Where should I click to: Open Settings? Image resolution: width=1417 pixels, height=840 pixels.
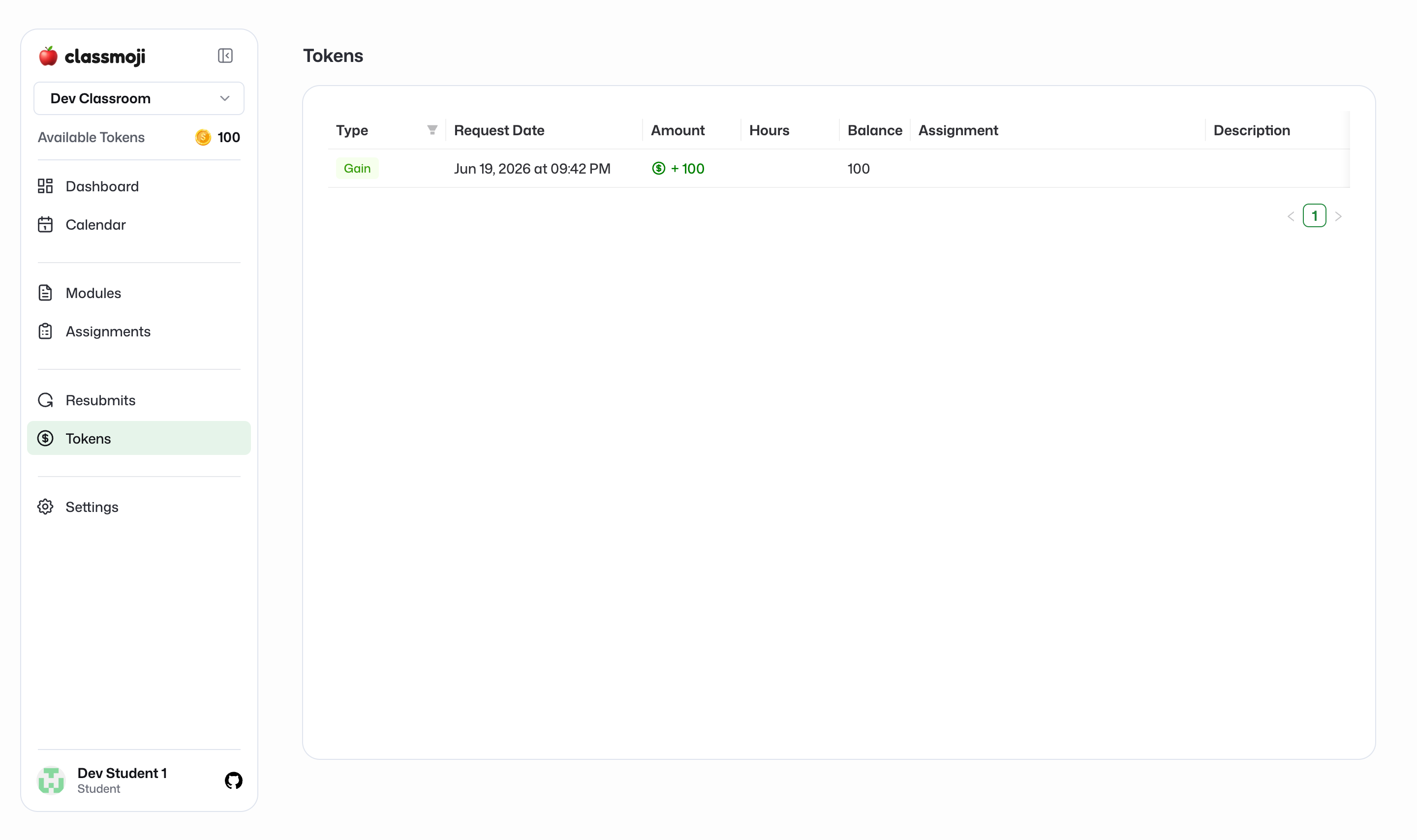coord(139,507)
